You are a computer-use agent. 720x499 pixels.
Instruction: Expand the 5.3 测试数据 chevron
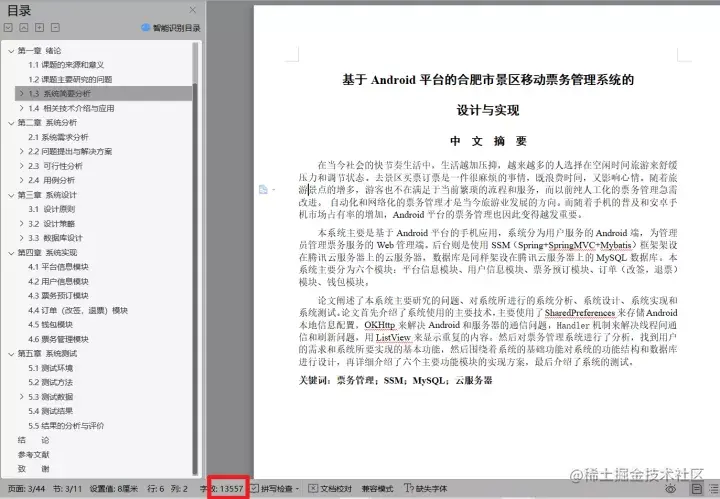(x=22, y=397)
